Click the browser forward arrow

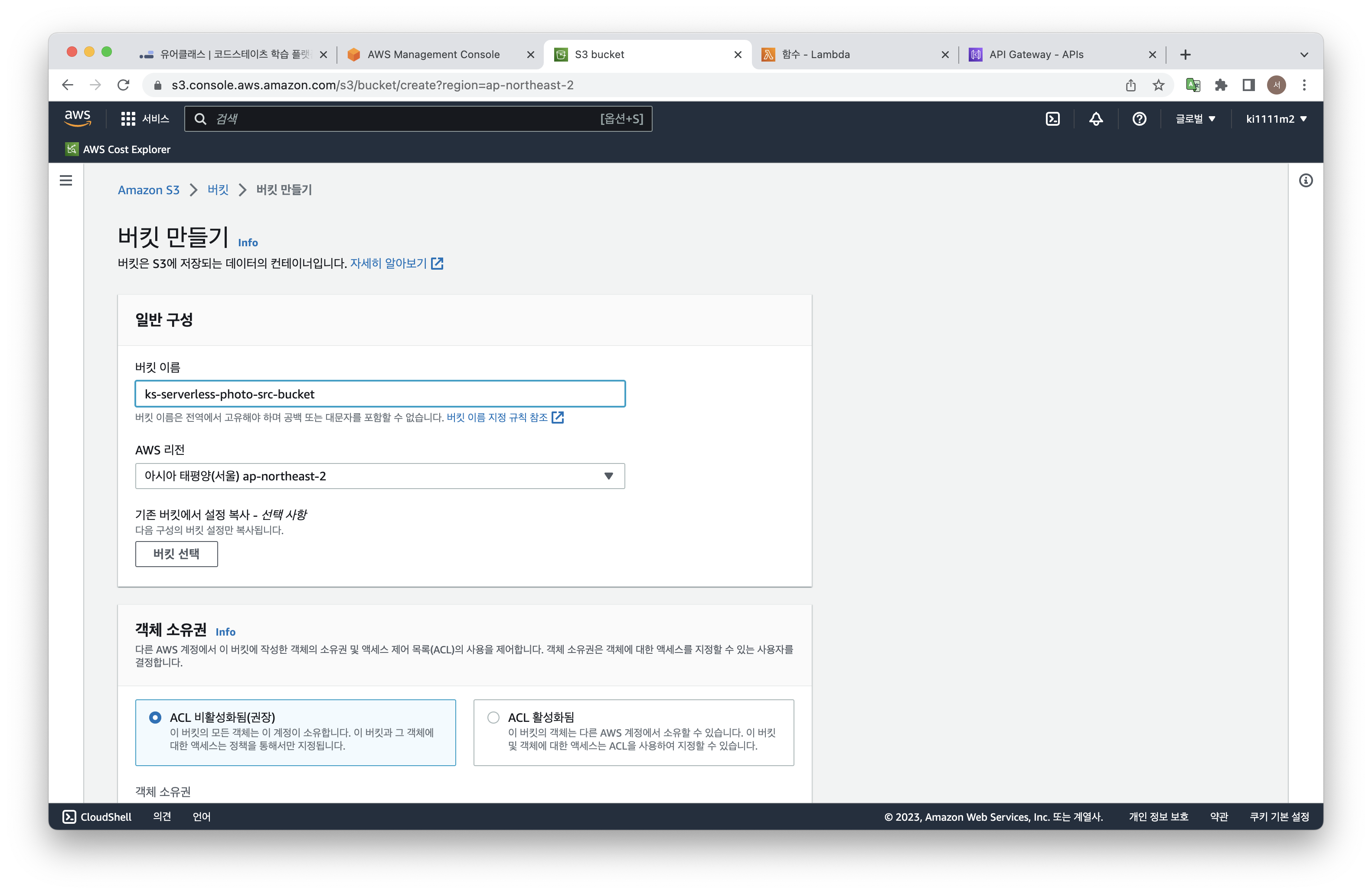pos(96,85)
